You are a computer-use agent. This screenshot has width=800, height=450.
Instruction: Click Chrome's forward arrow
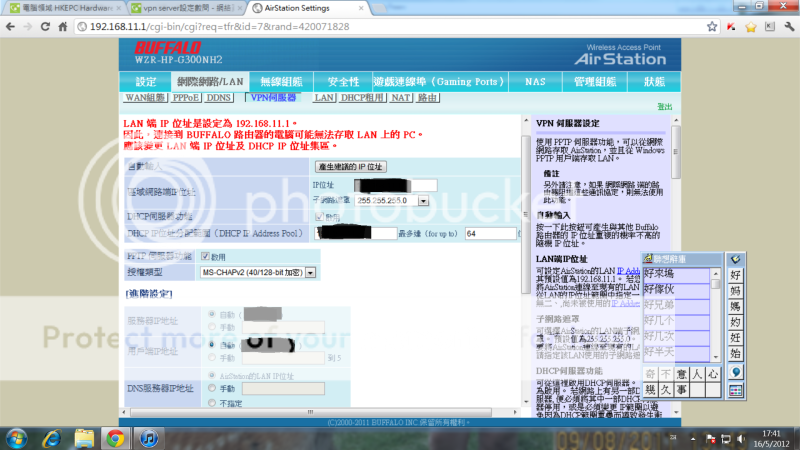[28, 27]
